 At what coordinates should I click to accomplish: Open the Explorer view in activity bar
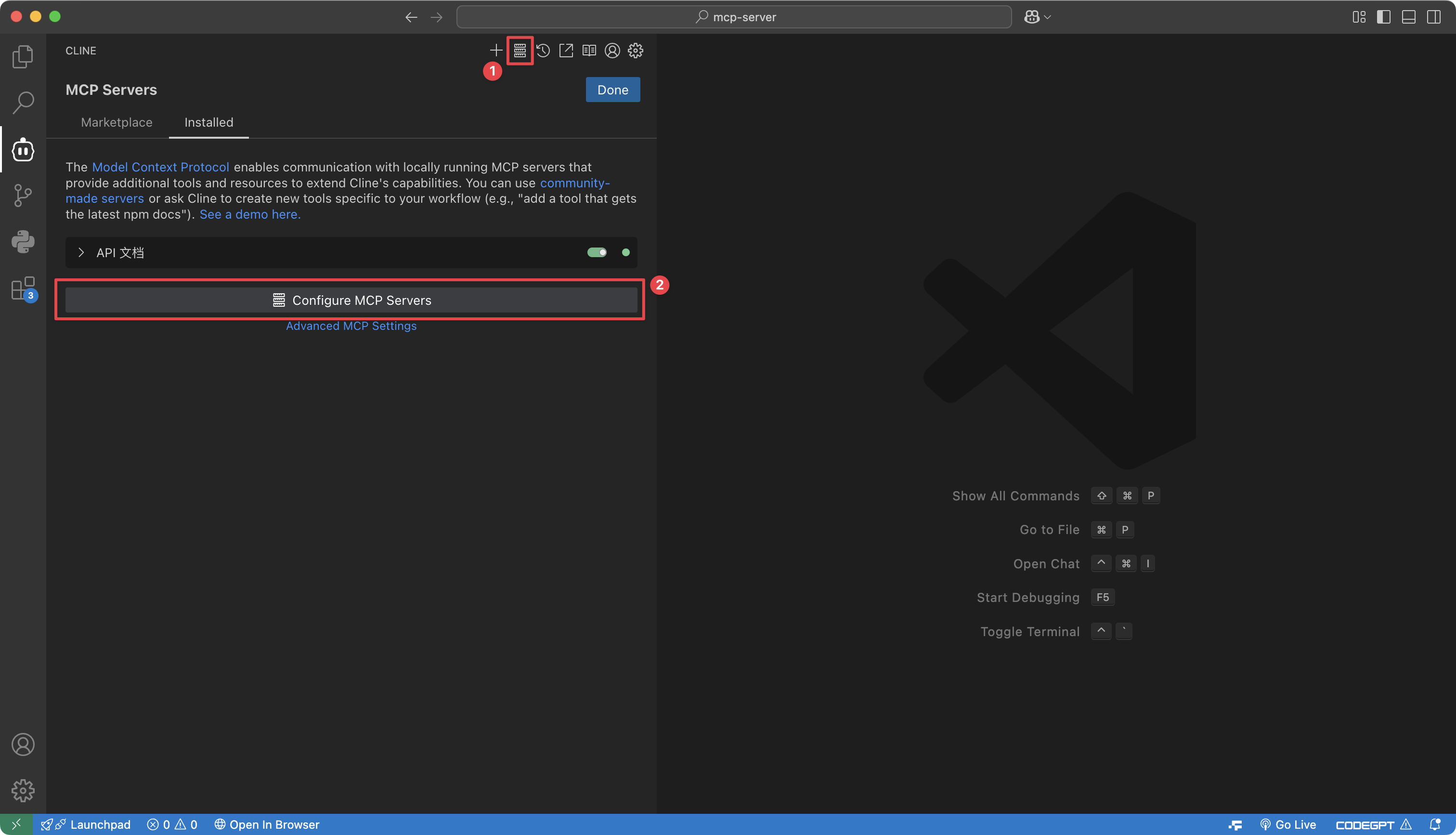23,56
